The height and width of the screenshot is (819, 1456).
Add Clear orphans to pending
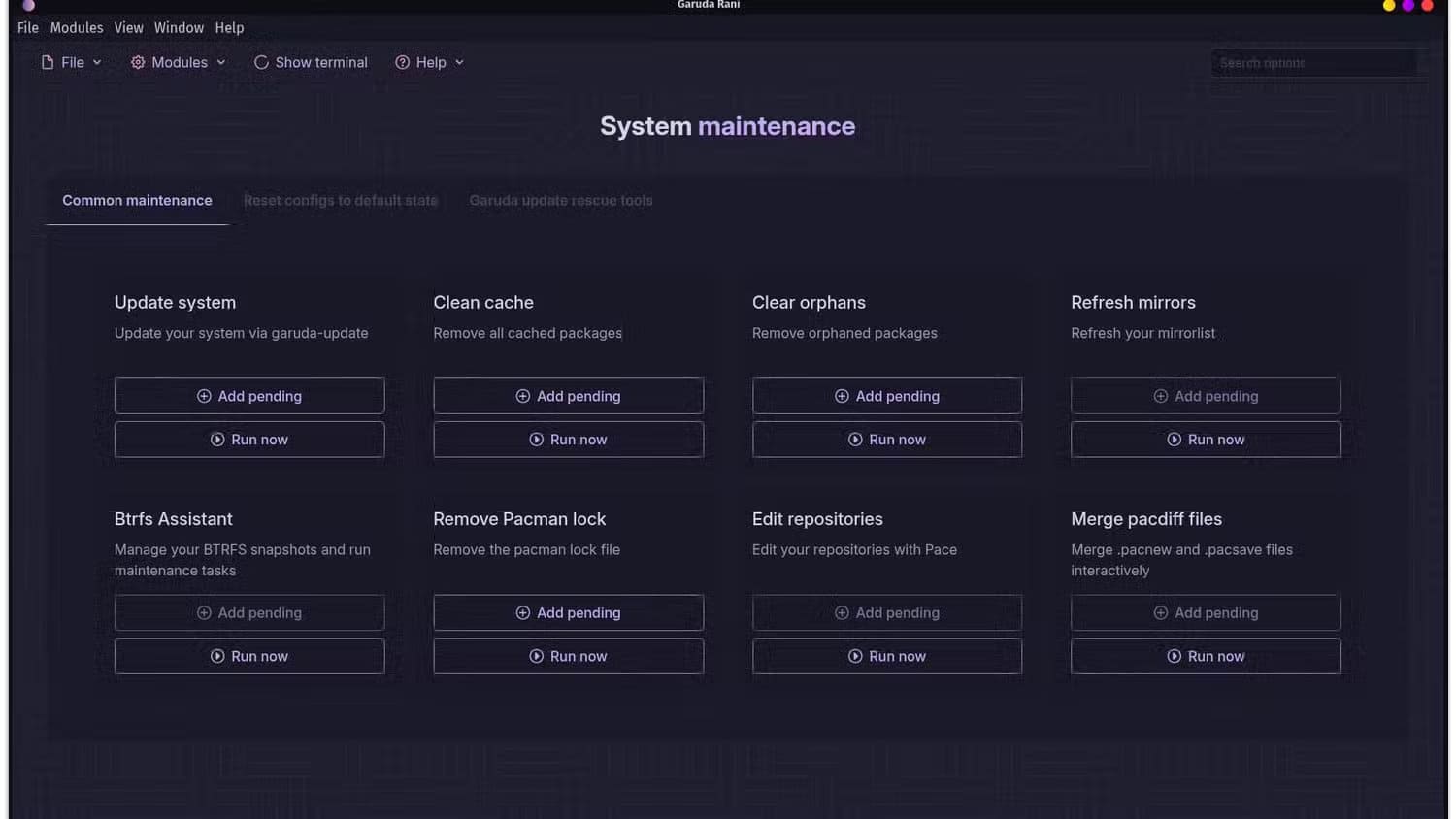[887, 396]
